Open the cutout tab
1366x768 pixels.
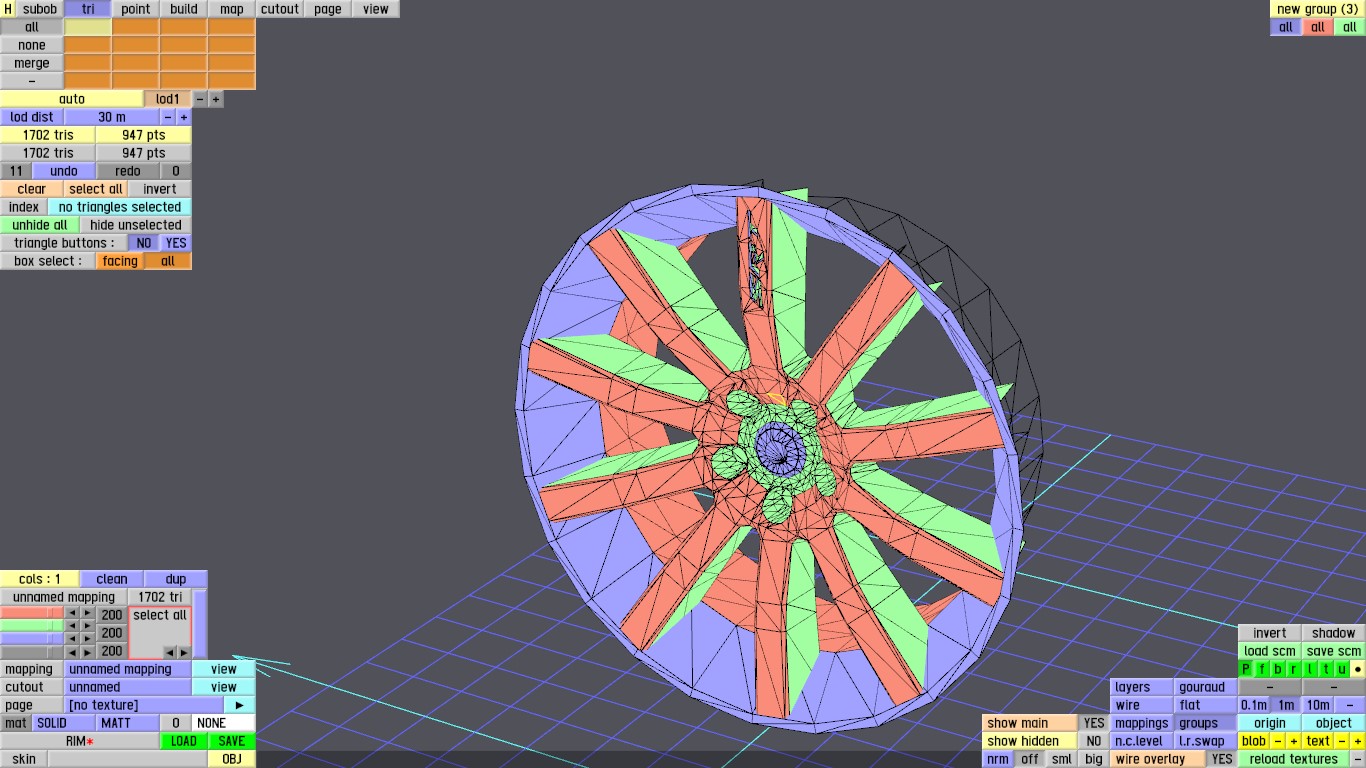[280, 9]
